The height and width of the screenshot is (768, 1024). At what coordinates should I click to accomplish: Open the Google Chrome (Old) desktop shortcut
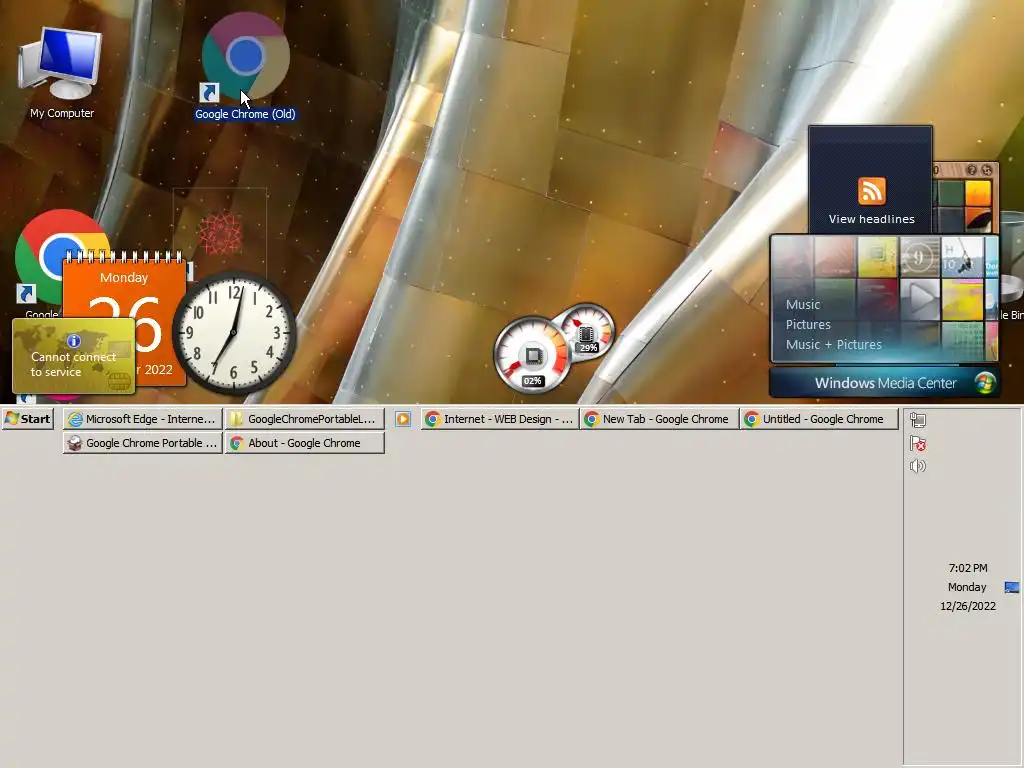(x=245, y=67)
